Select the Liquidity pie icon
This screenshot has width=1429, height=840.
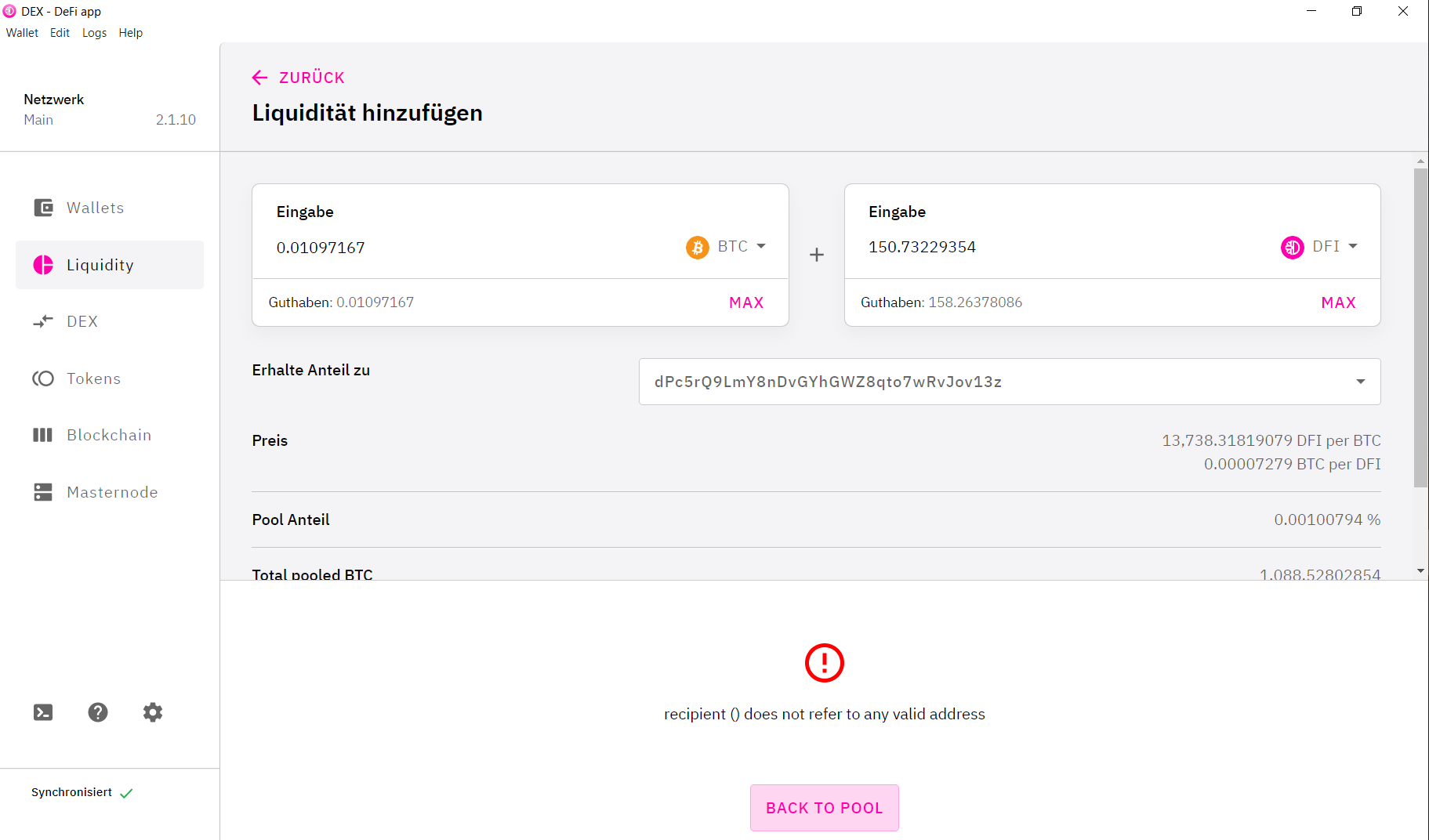pos(43,265)
